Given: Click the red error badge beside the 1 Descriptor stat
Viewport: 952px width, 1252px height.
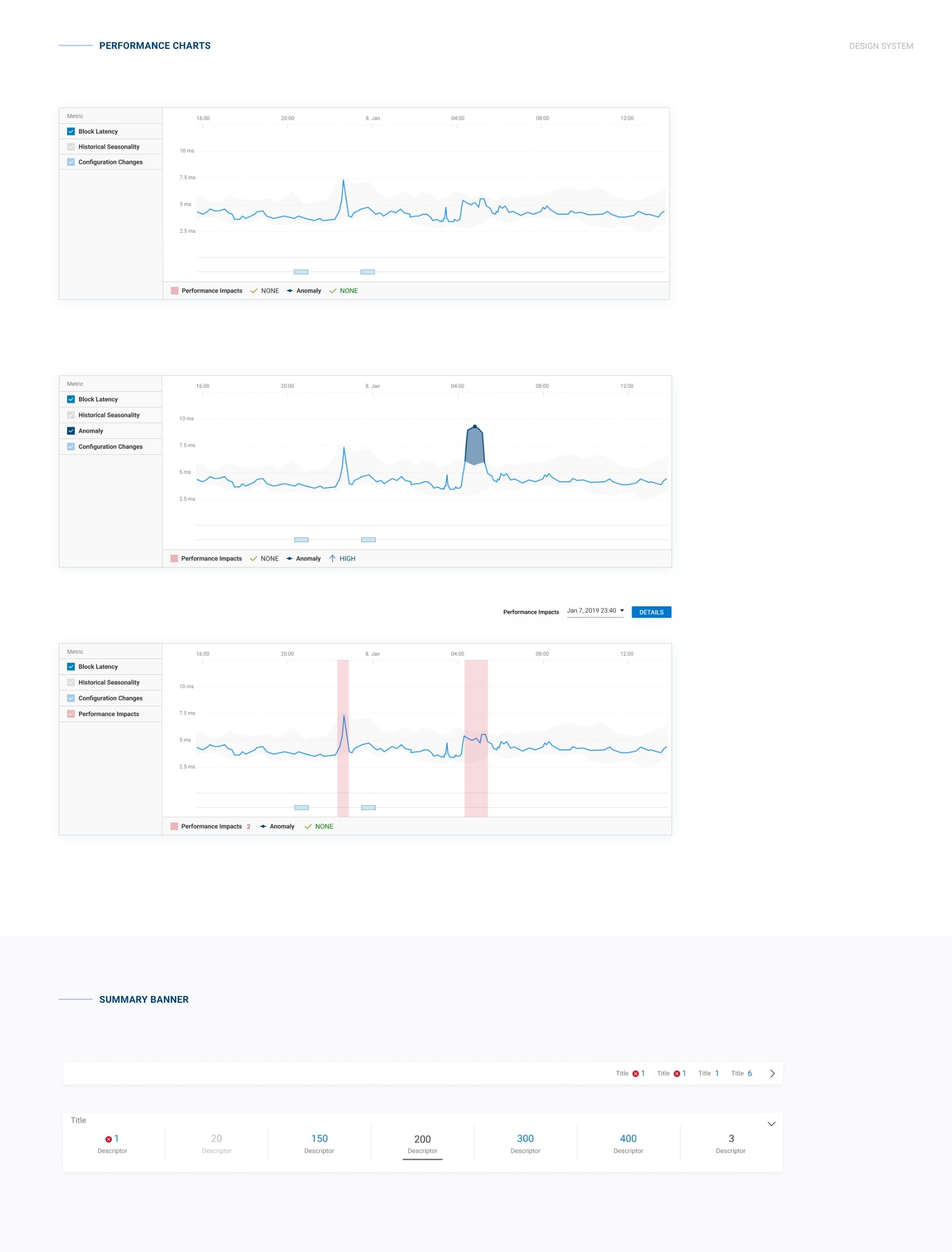Looking at the screenshot, I should (108, 1138).
